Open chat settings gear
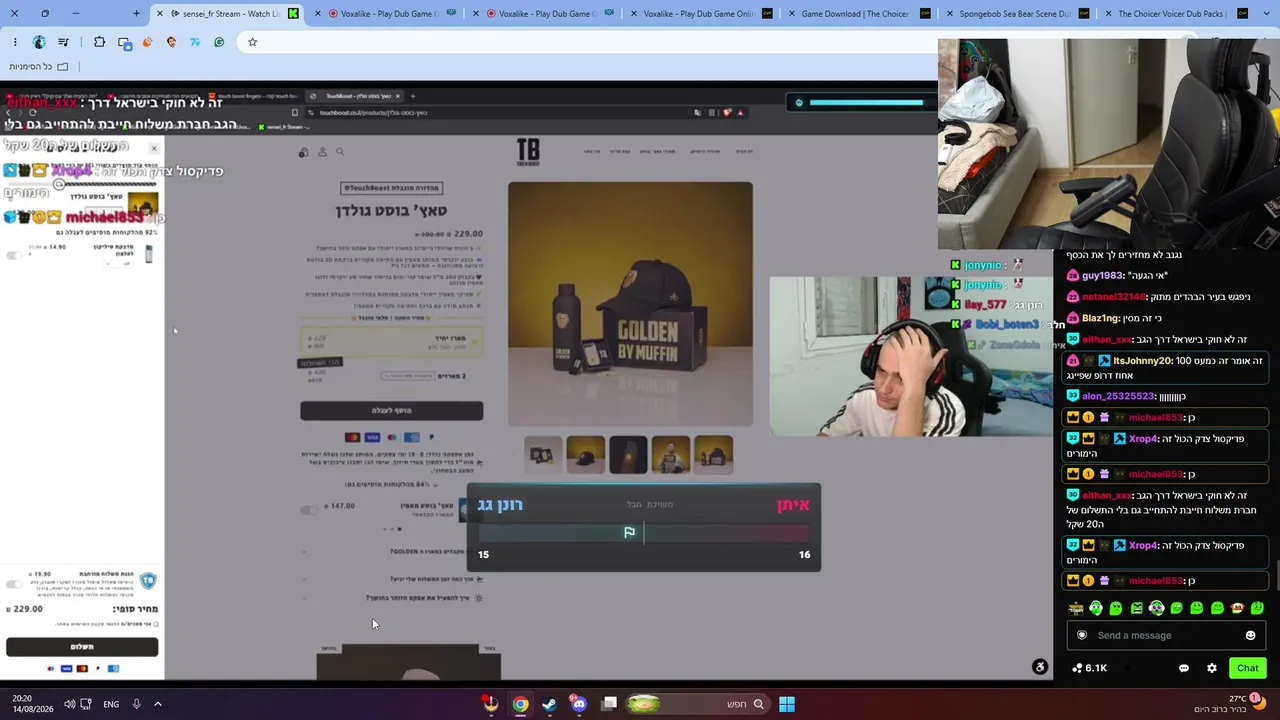 tap(1212, 668)
